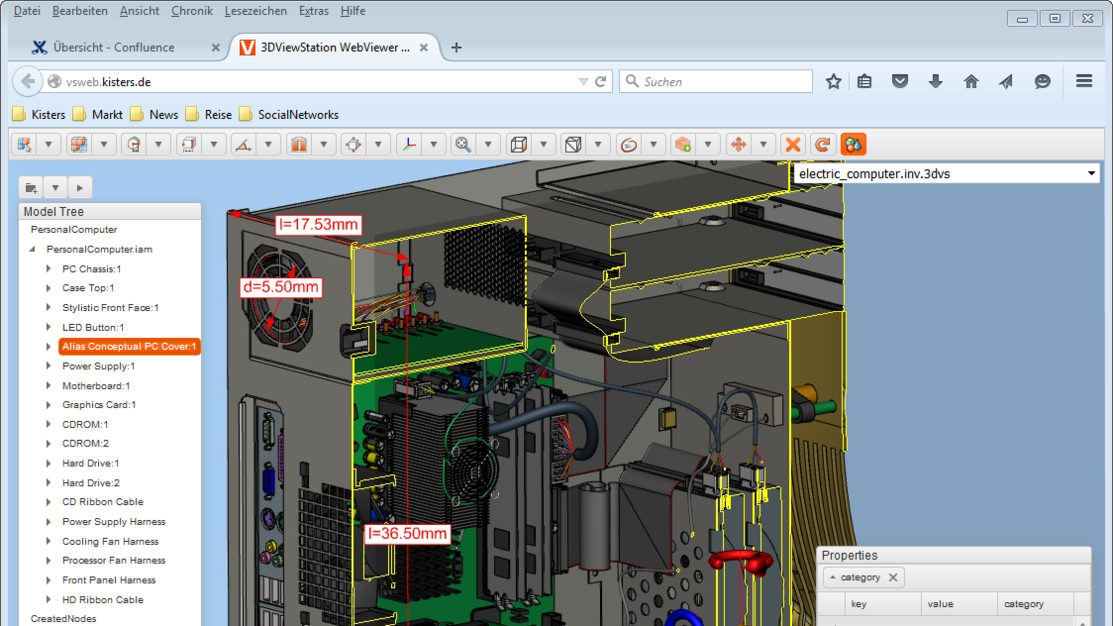This screenshot has height=626, width=1113.
Task: Select the zoom magnifier tool
Action: click(463, 145)
